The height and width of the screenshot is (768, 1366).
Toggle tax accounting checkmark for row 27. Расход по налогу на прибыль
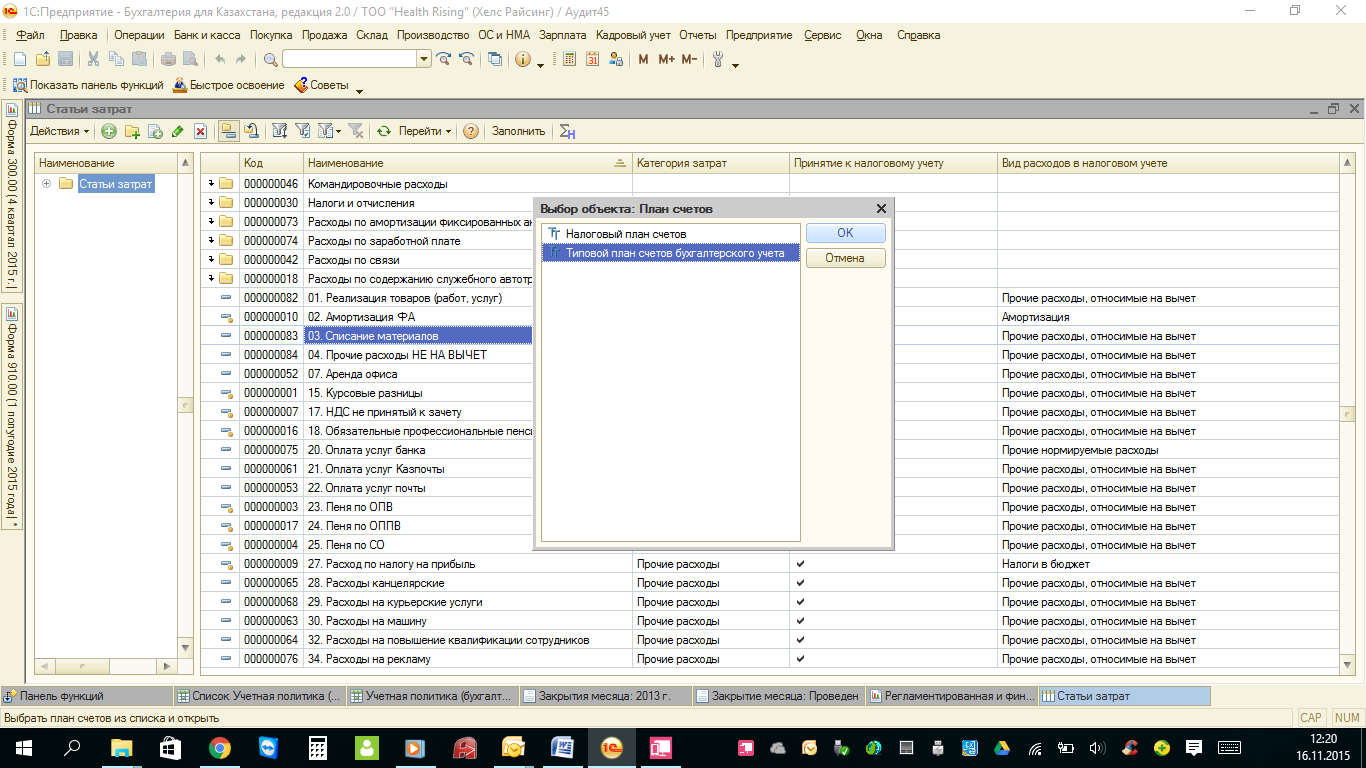pos(800,564)
